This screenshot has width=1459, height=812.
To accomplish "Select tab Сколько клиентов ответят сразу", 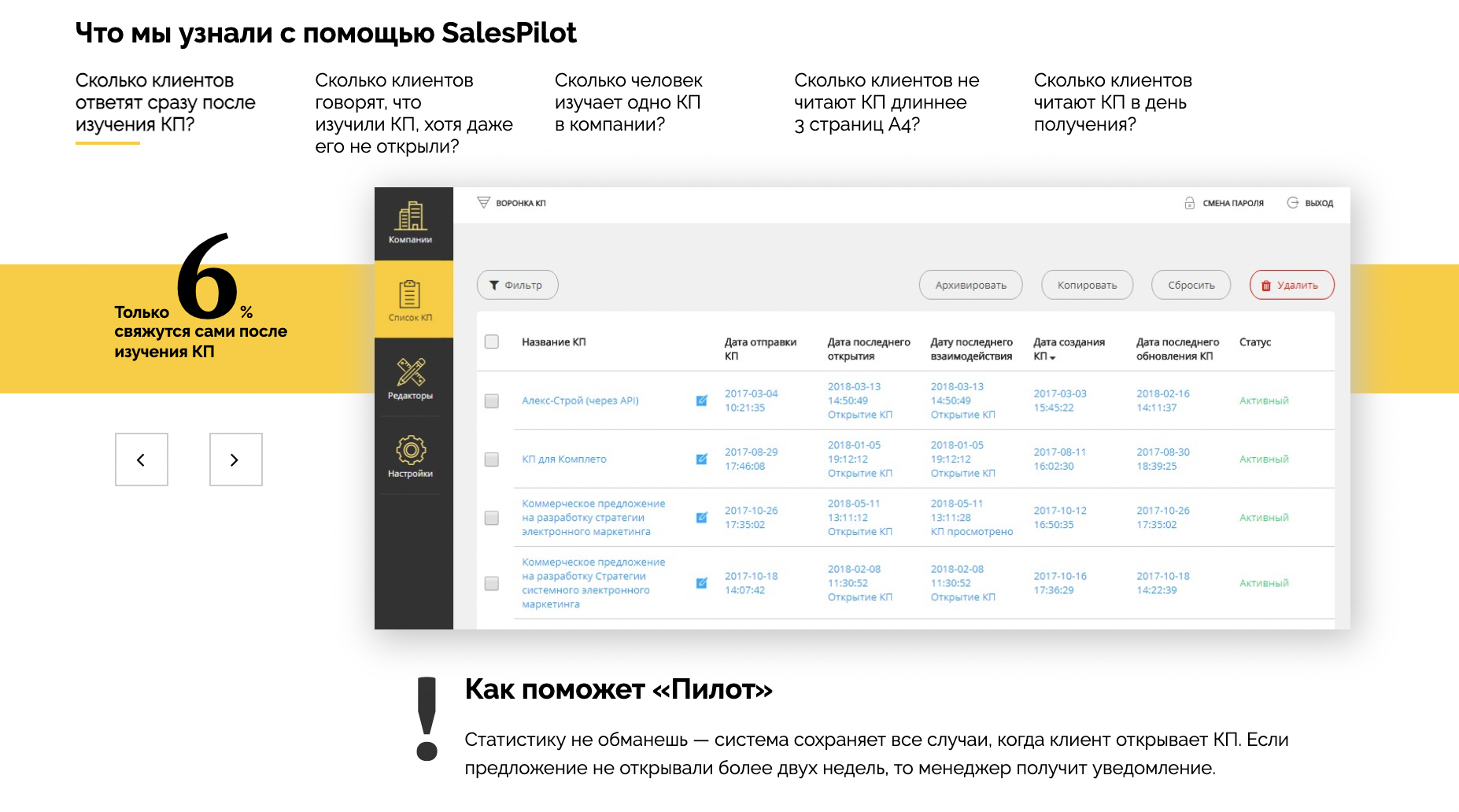I will pyautogui.click(x=165, y=103).
